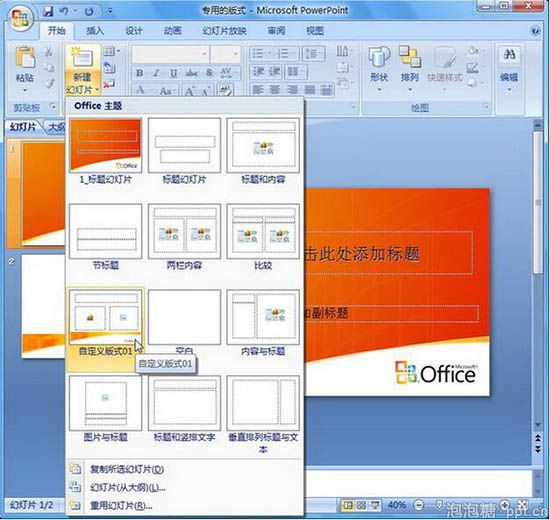Increase list indent level
Image resolution: width=550 pixels, height=520 pixels.
[x=275, y=72]
